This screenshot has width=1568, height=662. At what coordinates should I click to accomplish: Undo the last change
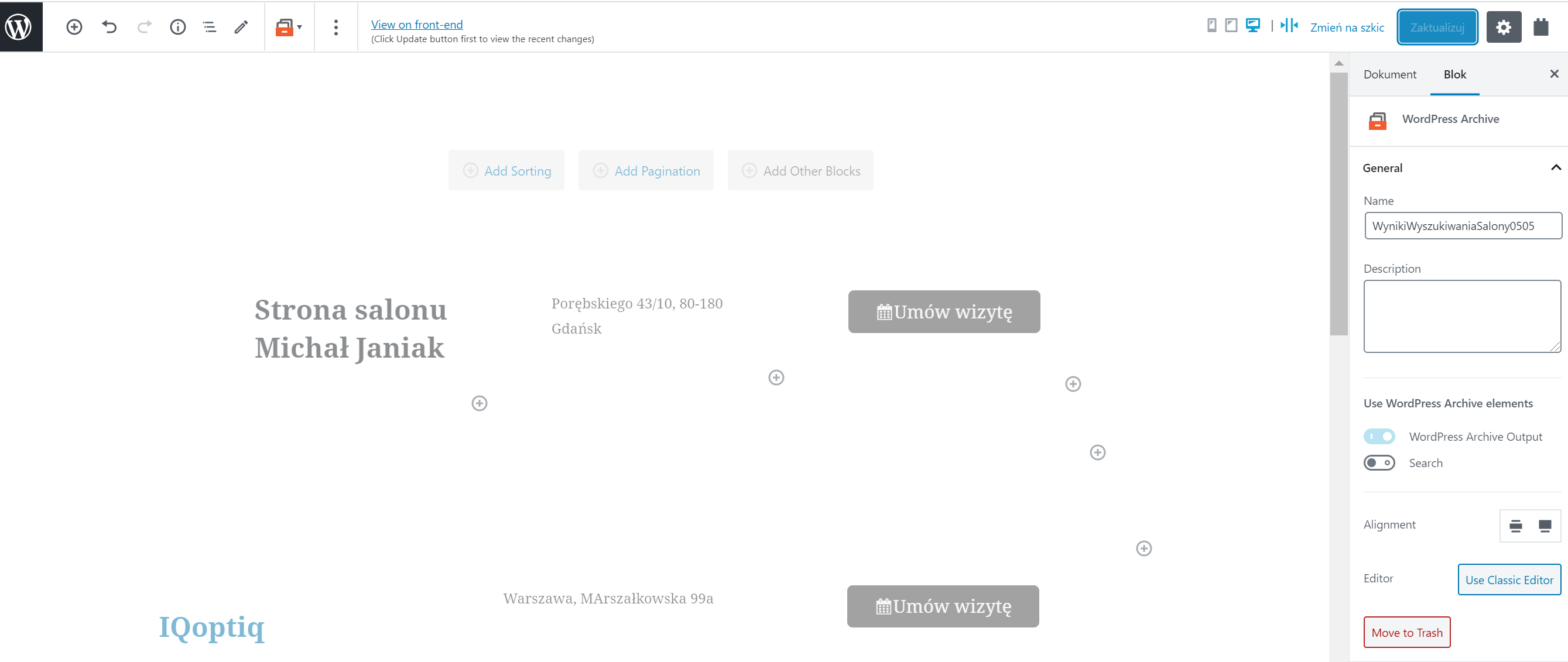tap(109, 27)
